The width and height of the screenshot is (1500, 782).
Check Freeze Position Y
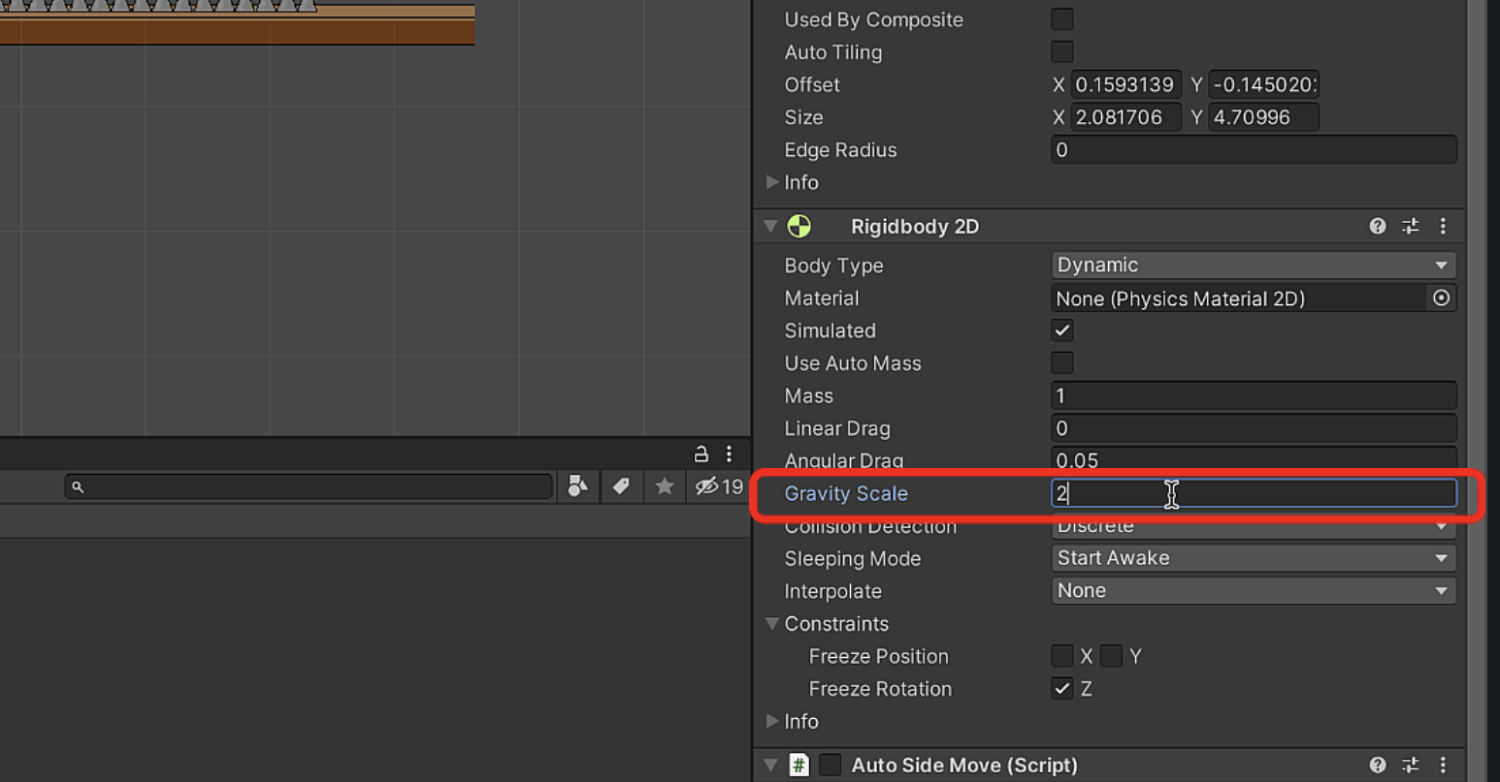point(1111,656)
